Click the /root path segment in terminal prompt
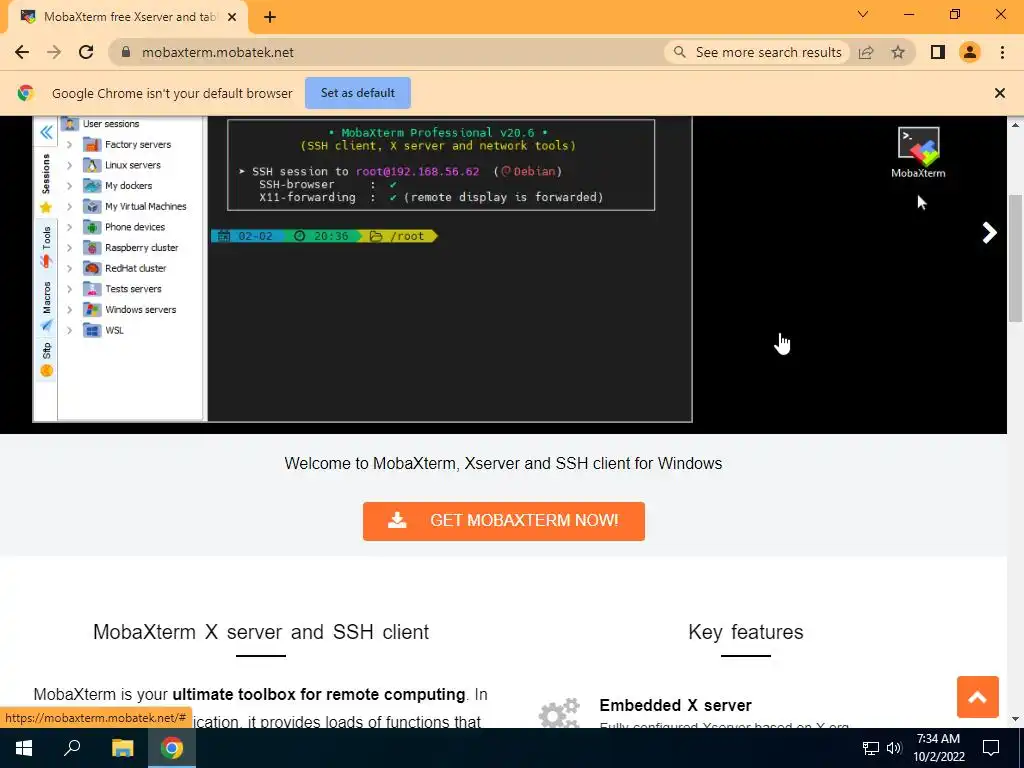 pyautogui.click(x=407, y=236)
